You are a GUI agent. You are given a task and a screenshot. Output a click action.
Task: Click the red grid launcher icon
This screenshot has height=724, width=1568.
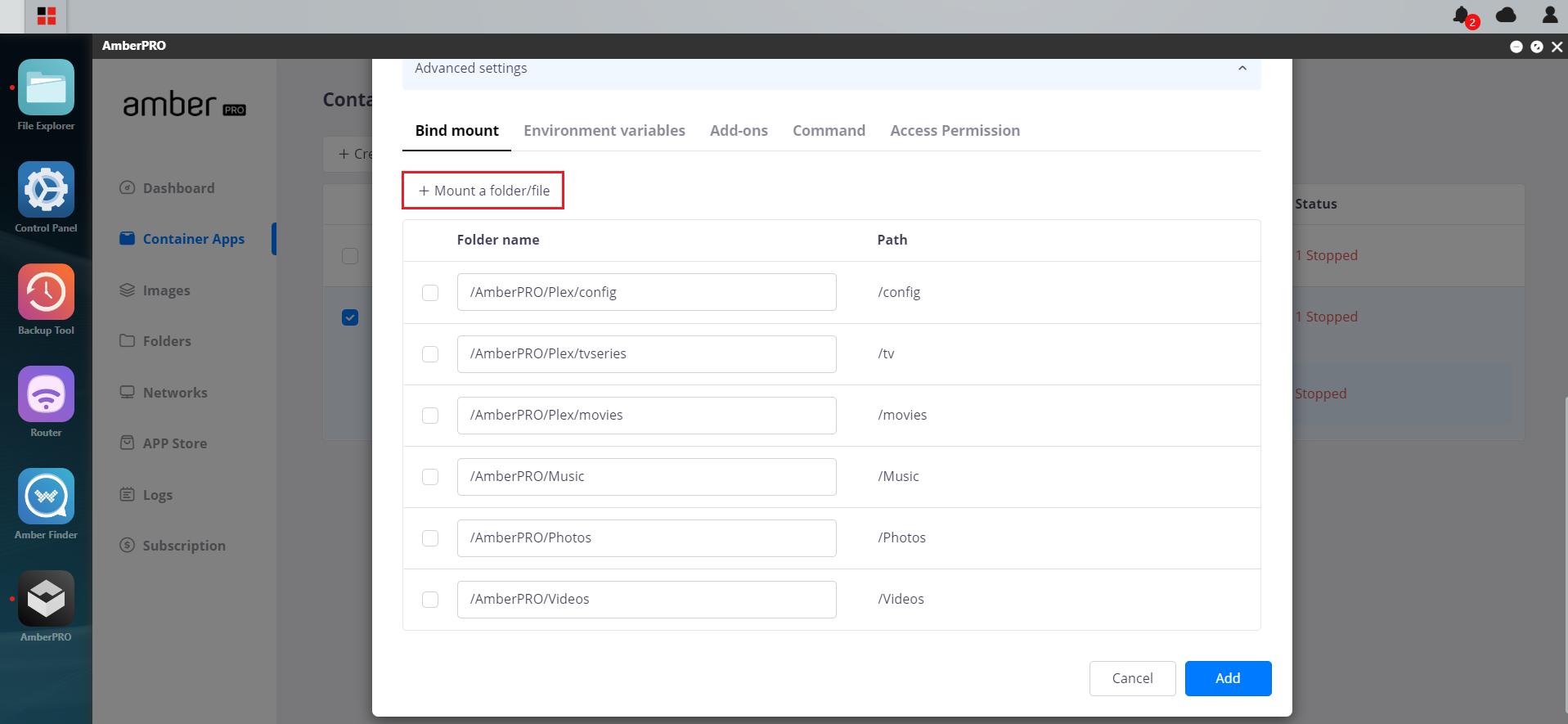47,16
